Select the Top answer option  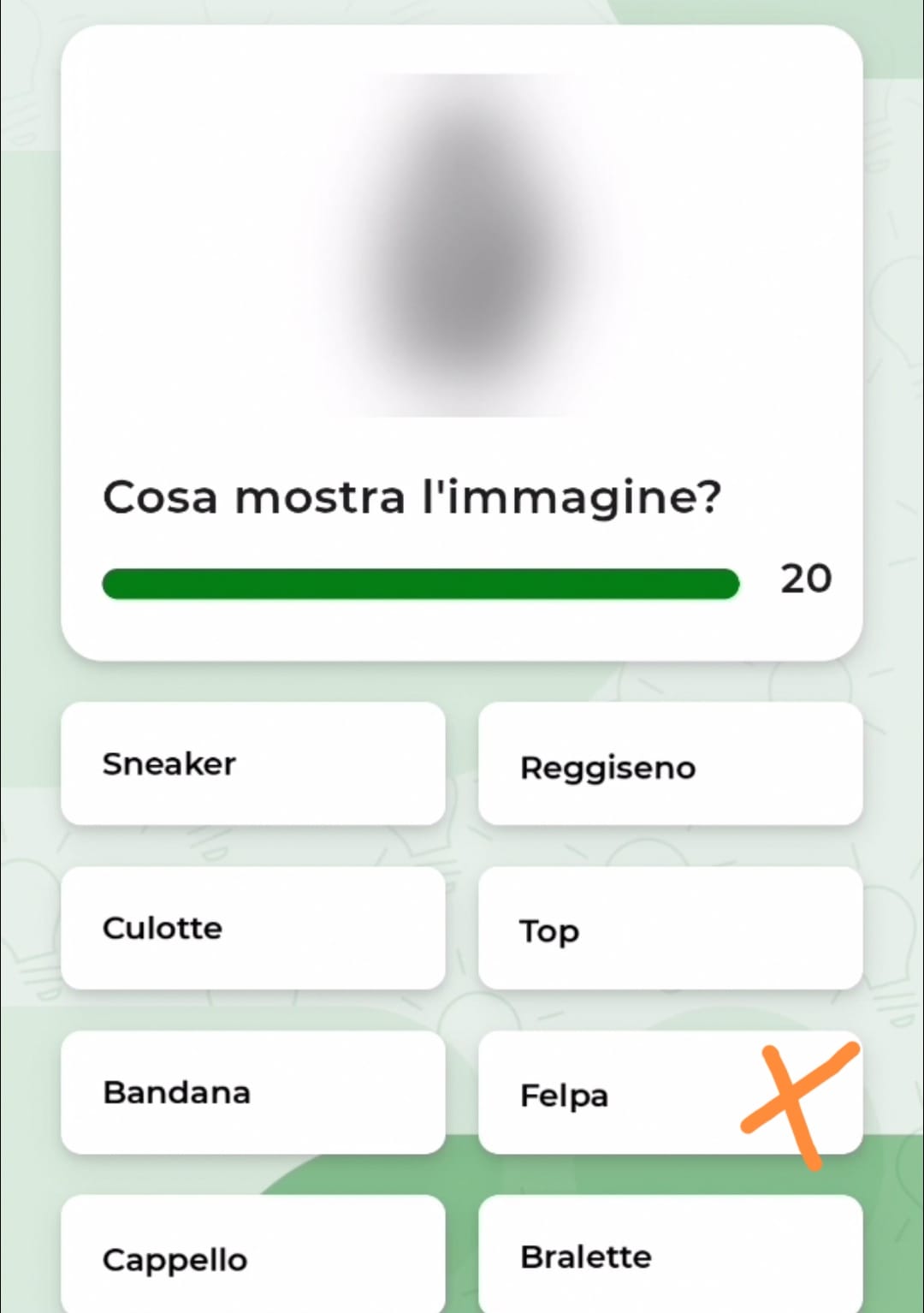pyautogui.click(x=670, y=928)
